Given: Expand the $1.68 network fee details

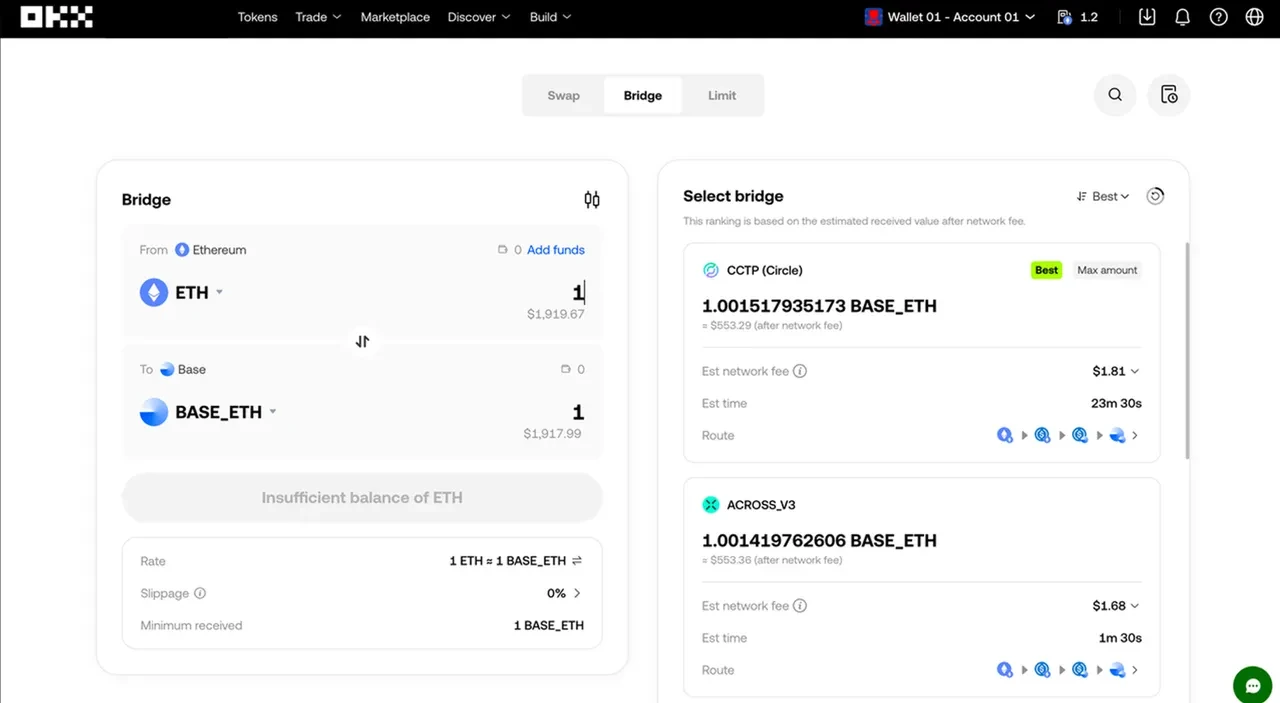Looking at the screenshot, I should pyautogui.click(x=1116, y=606).
